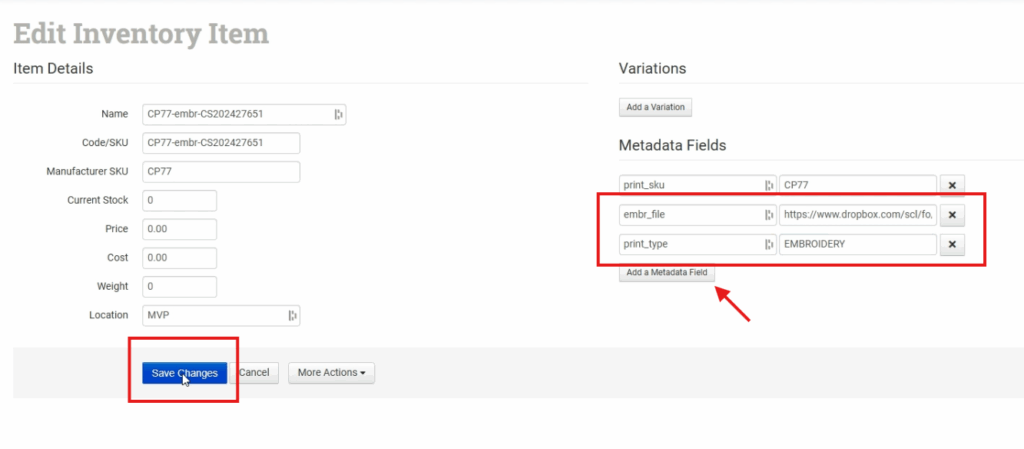Screen dimensions: 1024x449
Task: Select the Current Stock field
Action: [x=180, y=201]
